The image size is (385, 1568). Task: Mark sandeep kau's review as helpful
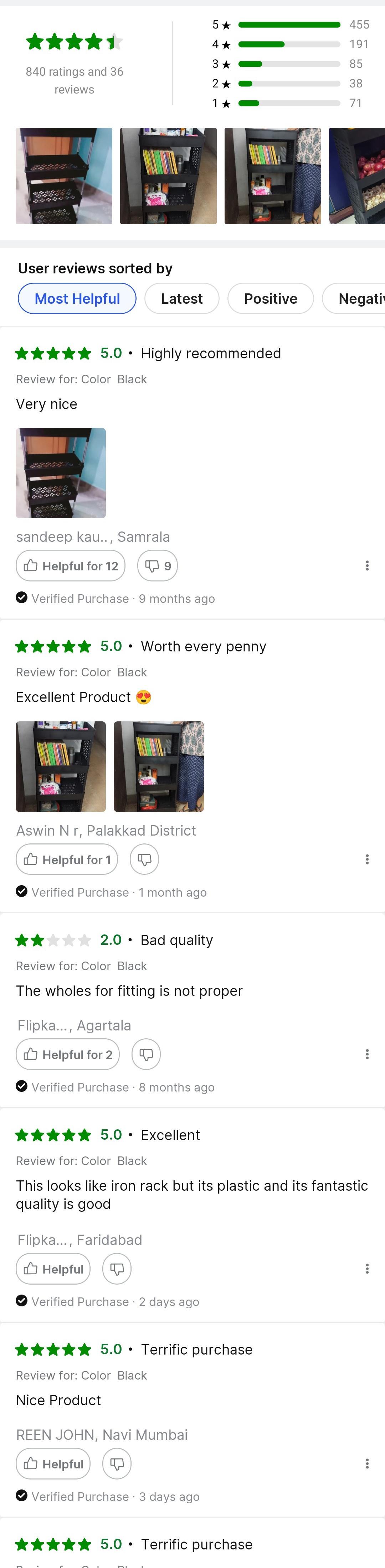[71, 565]
